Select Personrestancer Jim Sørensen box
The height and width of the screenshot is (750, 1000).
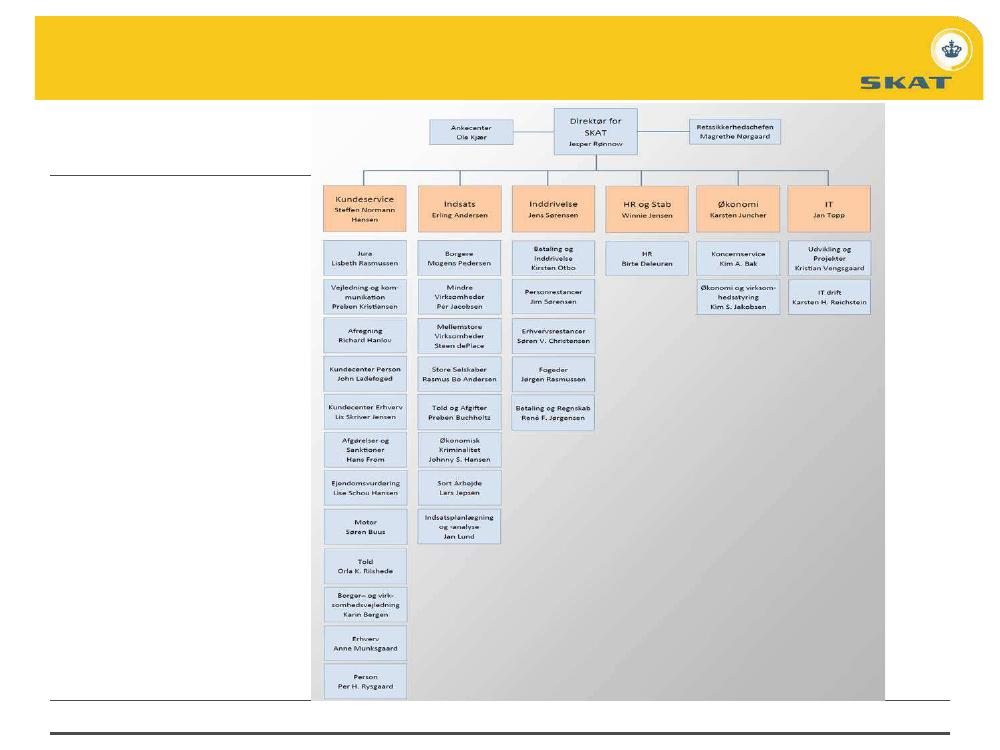pyautogui.click(x=554, y=297)
